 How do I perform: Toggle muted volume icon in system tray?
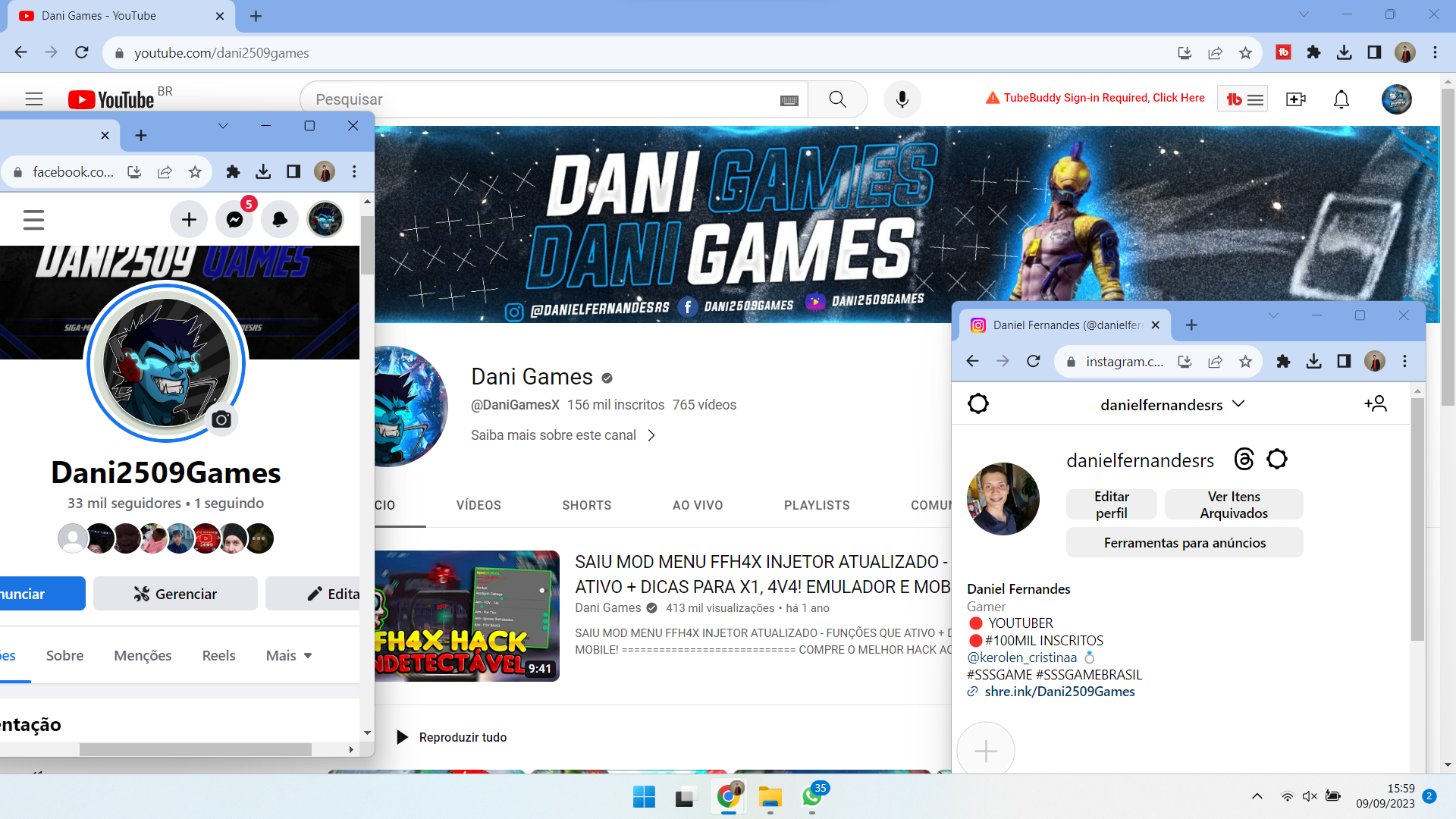1310,796
